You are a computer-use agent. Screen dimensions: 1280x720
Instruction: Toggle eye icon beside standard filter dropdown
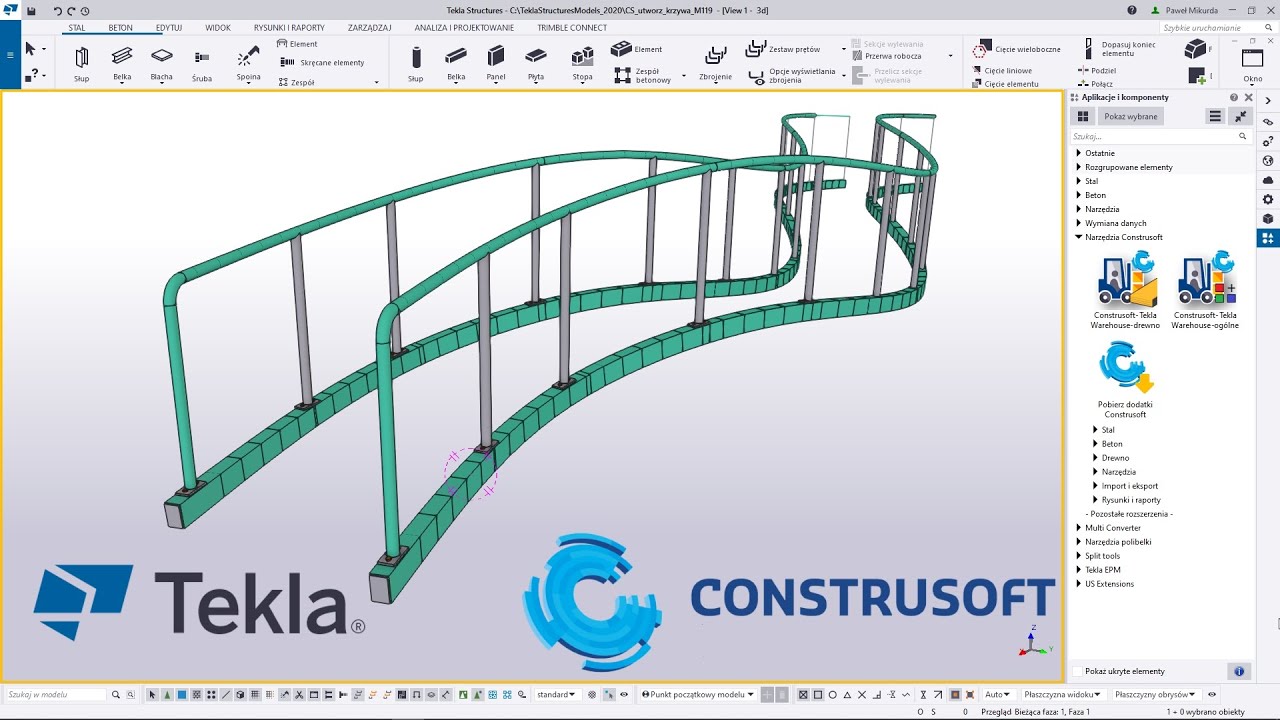624,694
